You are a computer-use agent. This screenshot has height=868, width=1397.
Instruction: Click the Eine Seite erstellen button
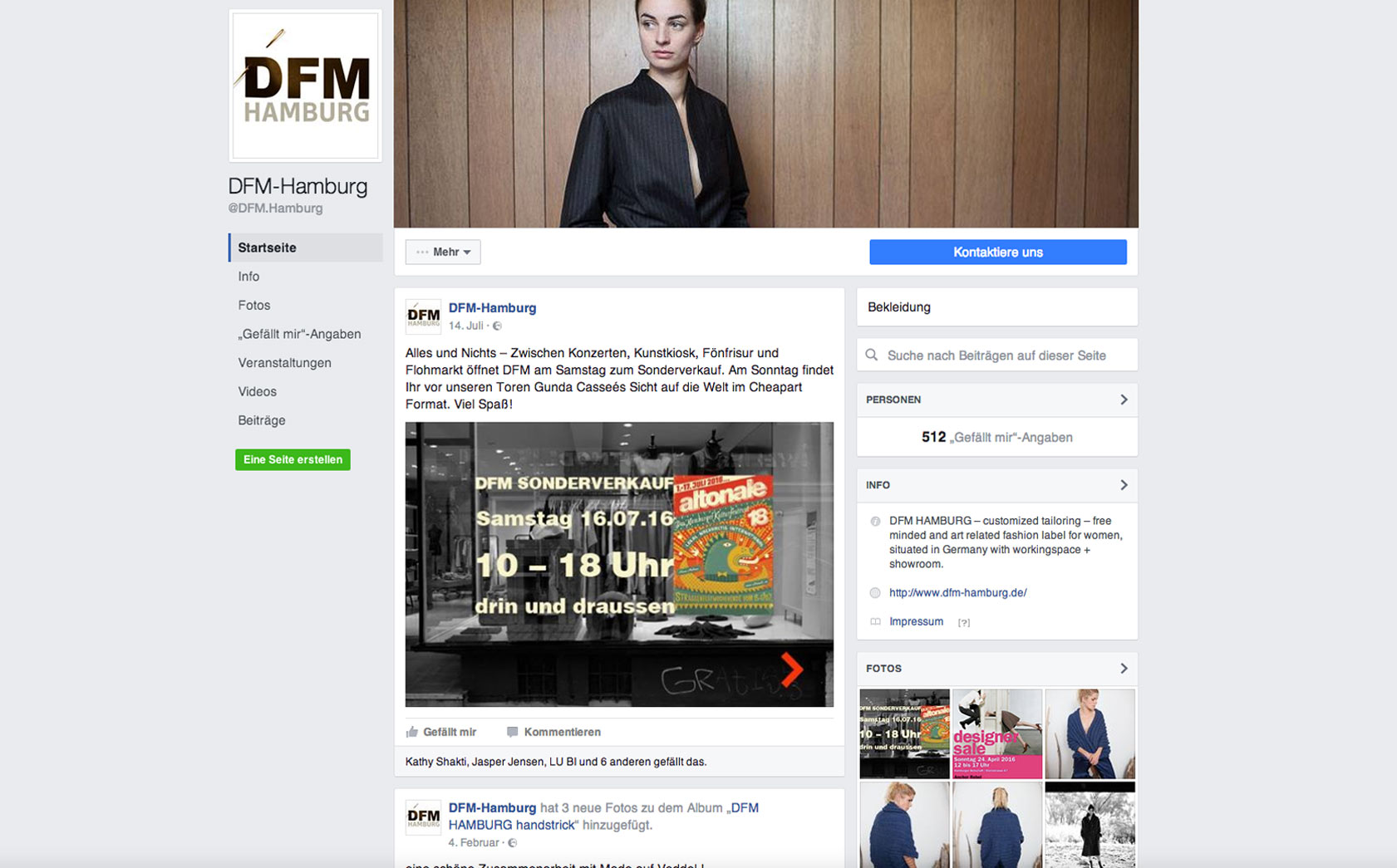(x=293, y=459)
